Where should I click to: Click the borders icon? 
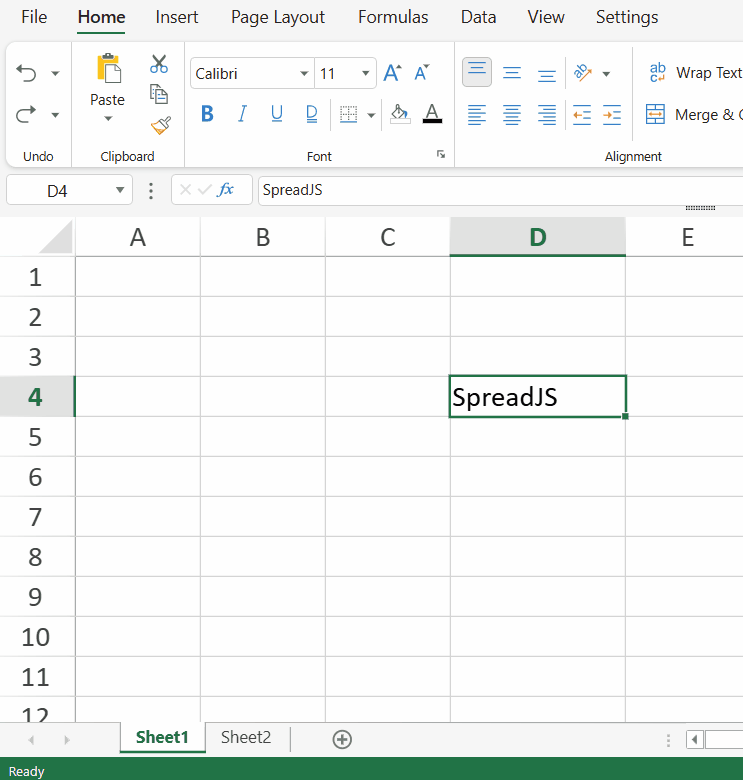(x=349, y=114)
